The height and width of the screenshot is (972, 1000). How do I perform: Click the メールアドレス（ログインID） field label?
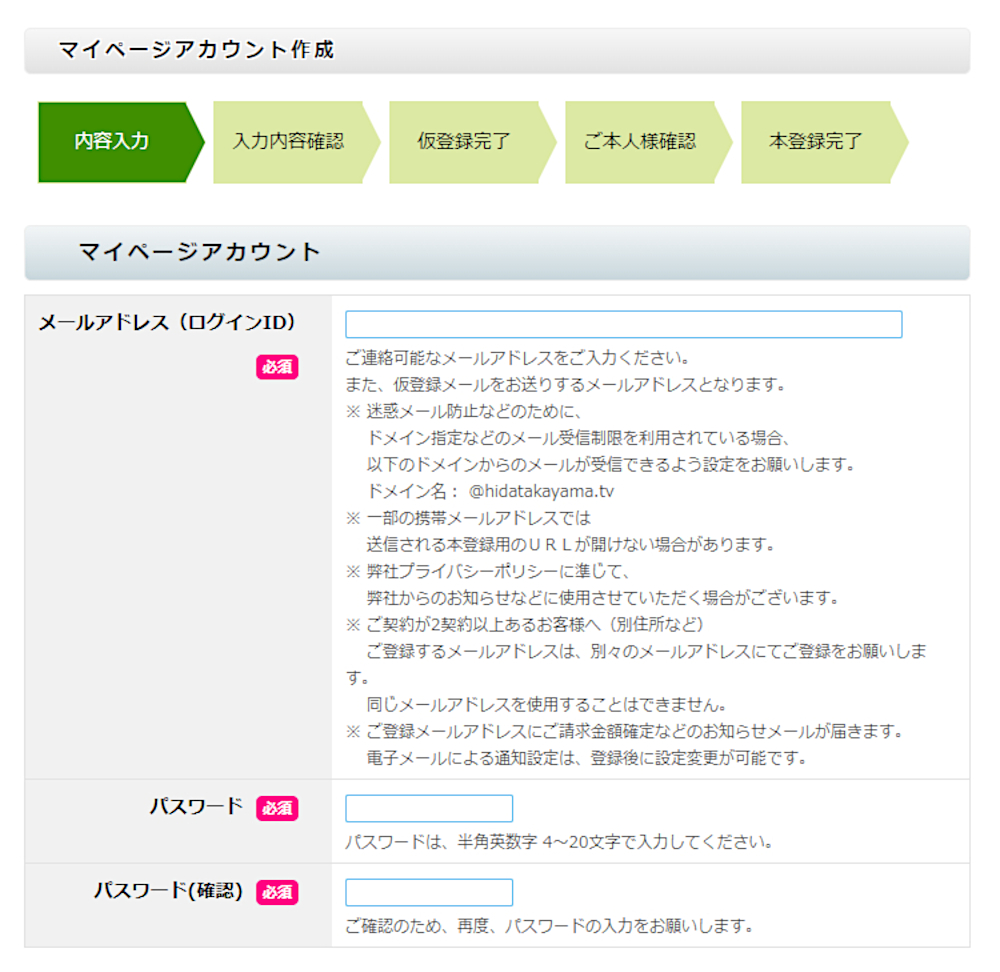click(x=167, y=323)
